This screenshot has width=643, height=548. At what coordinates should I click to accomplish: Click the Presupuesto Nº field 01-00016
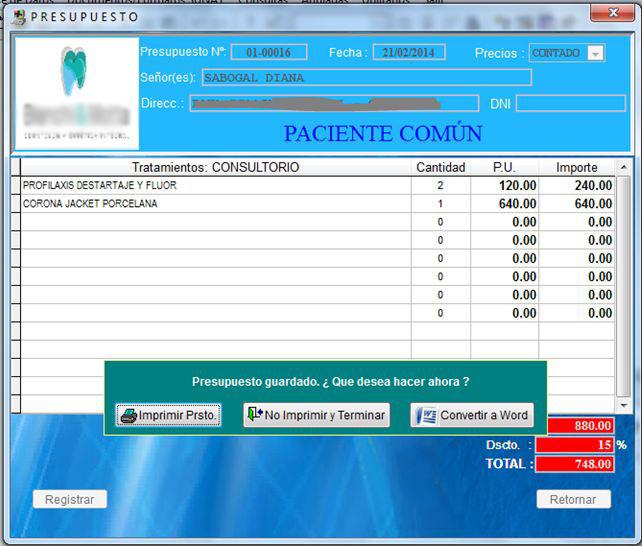269,53
